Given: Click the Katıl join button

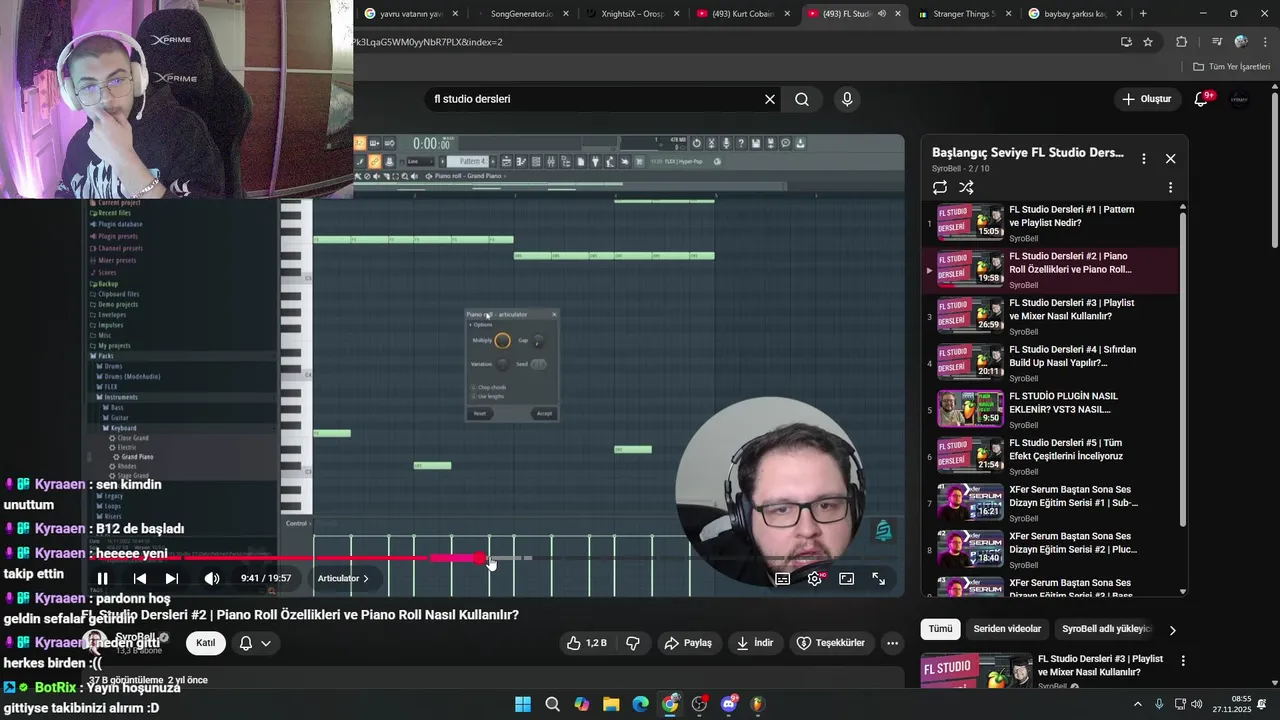Looking at the screenshot, I should tap(205, 643).
